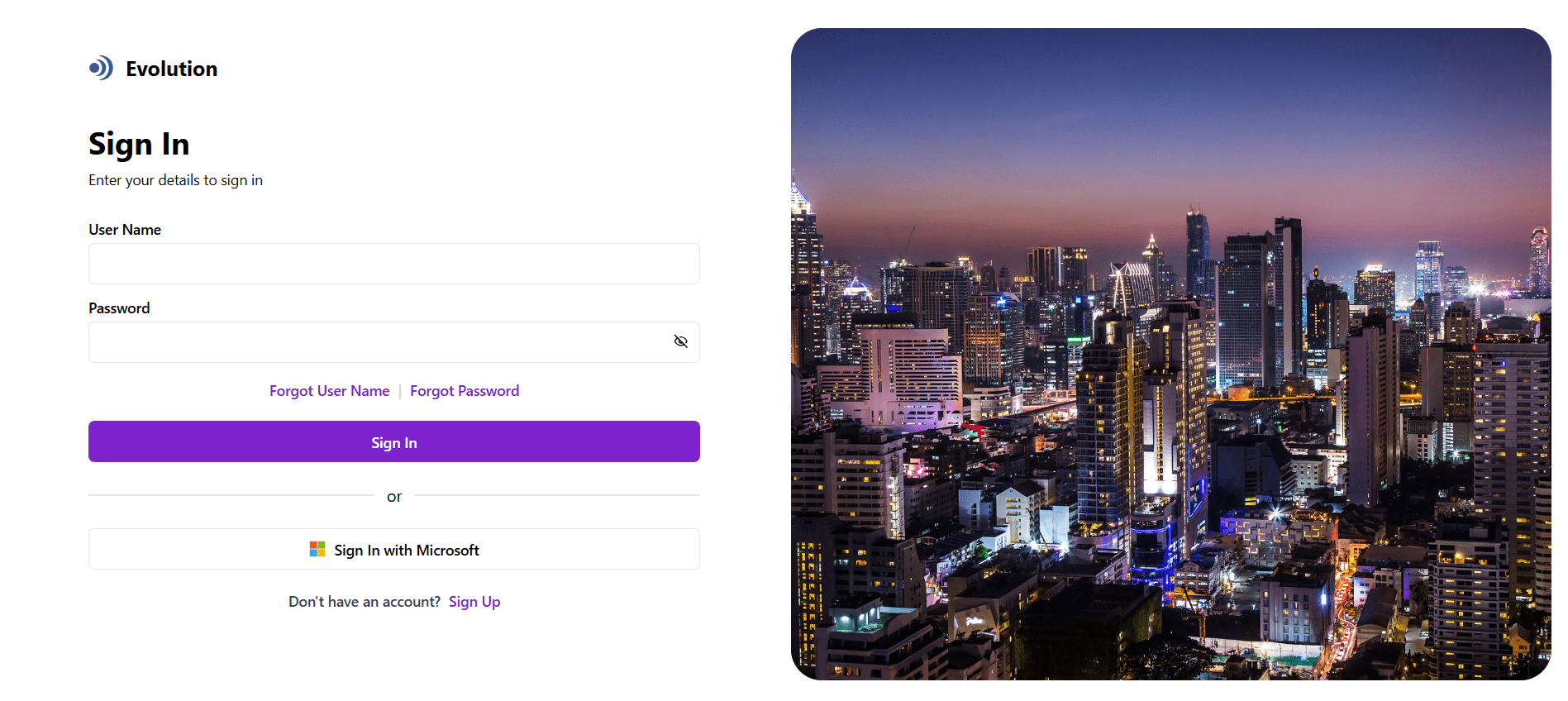
Task: Click the Evolution brand name text
Action: (x=171, y=69)
